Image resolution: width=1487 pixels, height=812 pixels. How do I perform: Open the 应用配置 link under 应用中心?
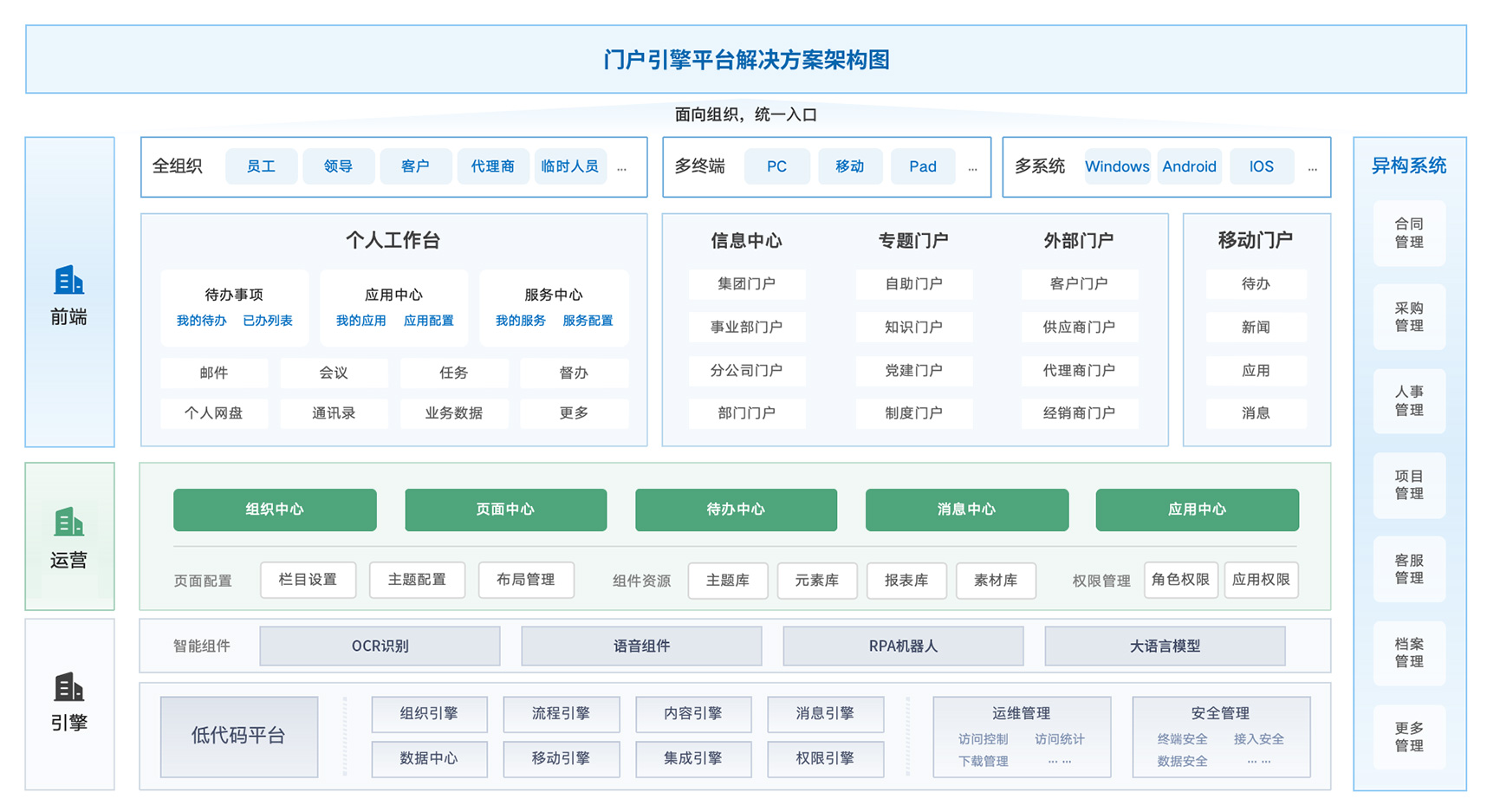[x=428, y=321]
